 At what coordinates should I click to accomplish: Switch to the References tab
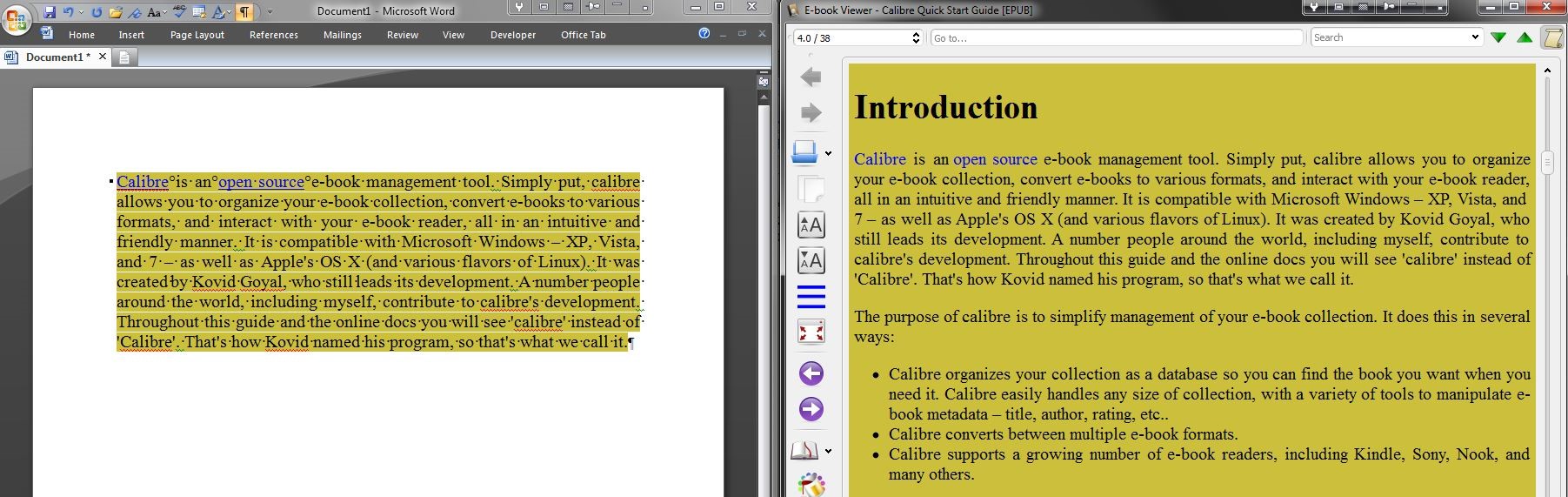coord(274,35)
